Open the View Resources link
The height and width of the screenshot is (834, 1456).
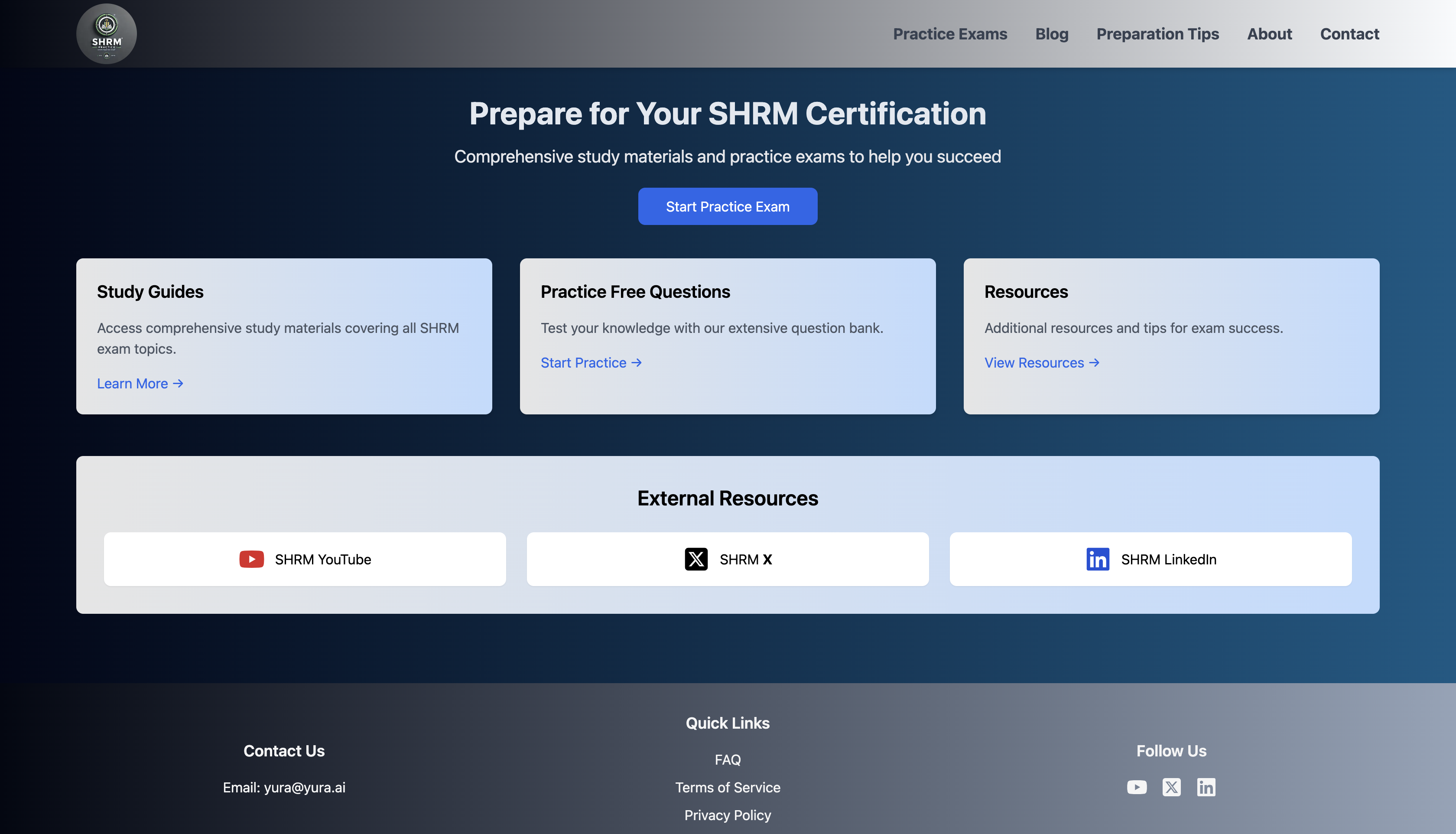[1041, 362]
